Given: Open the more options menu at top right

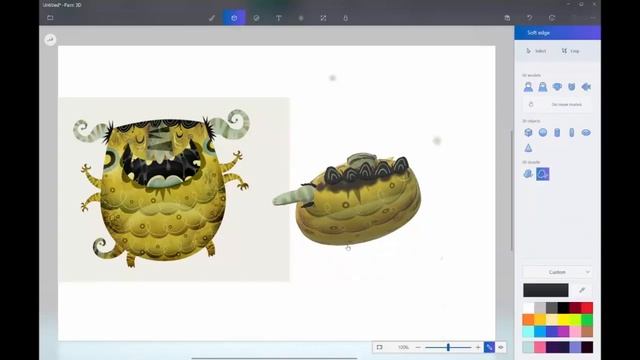Looking at the screenshot, I should click(x=593, y=18).
